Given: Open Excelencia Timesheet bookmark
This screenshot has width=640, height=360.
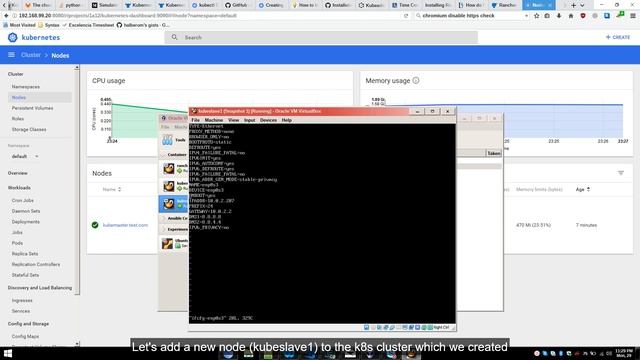Looking at the screenshot, I should [88, 25].
